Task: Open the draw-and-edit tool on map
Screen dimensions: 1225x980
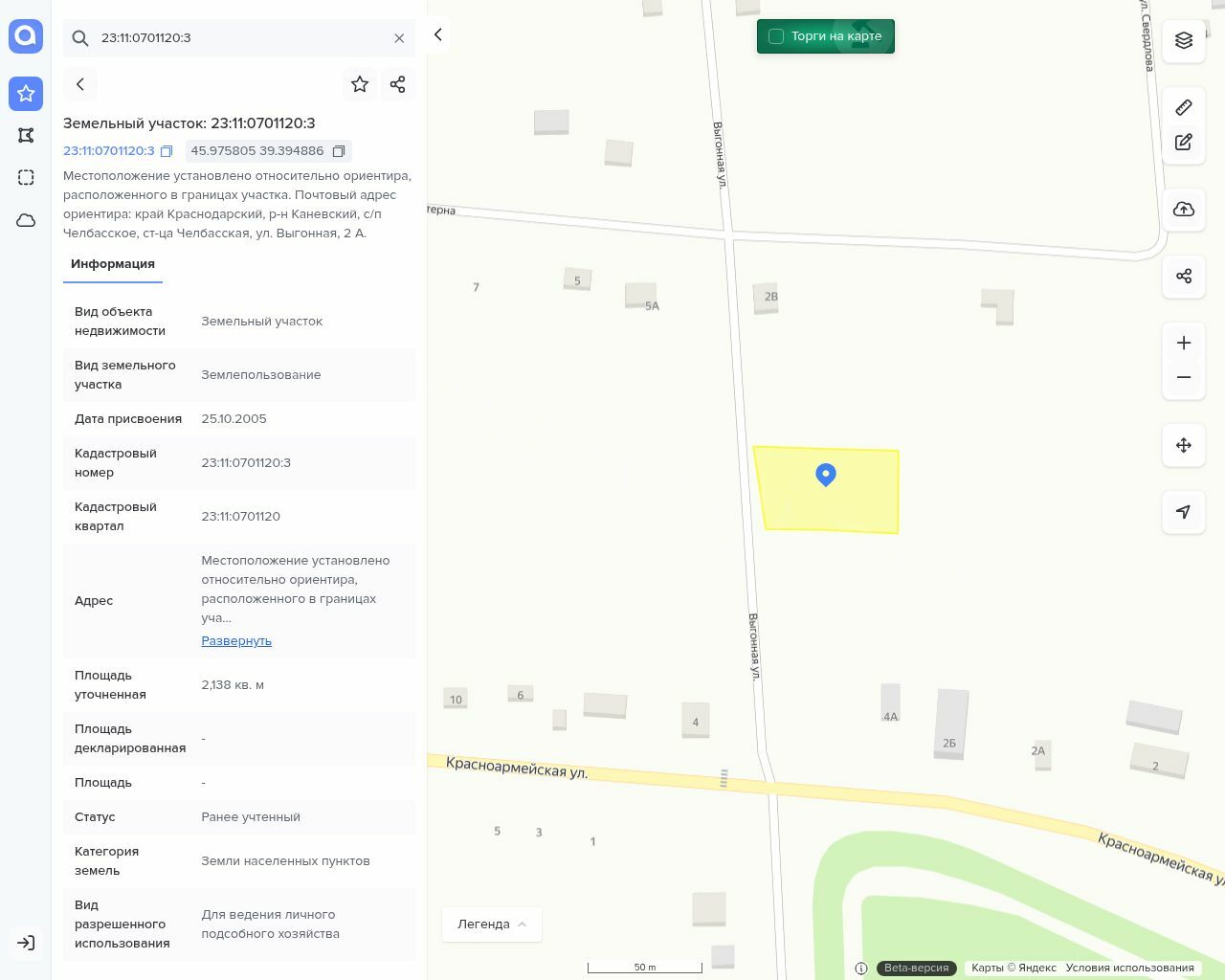Action: [1184, 143]
